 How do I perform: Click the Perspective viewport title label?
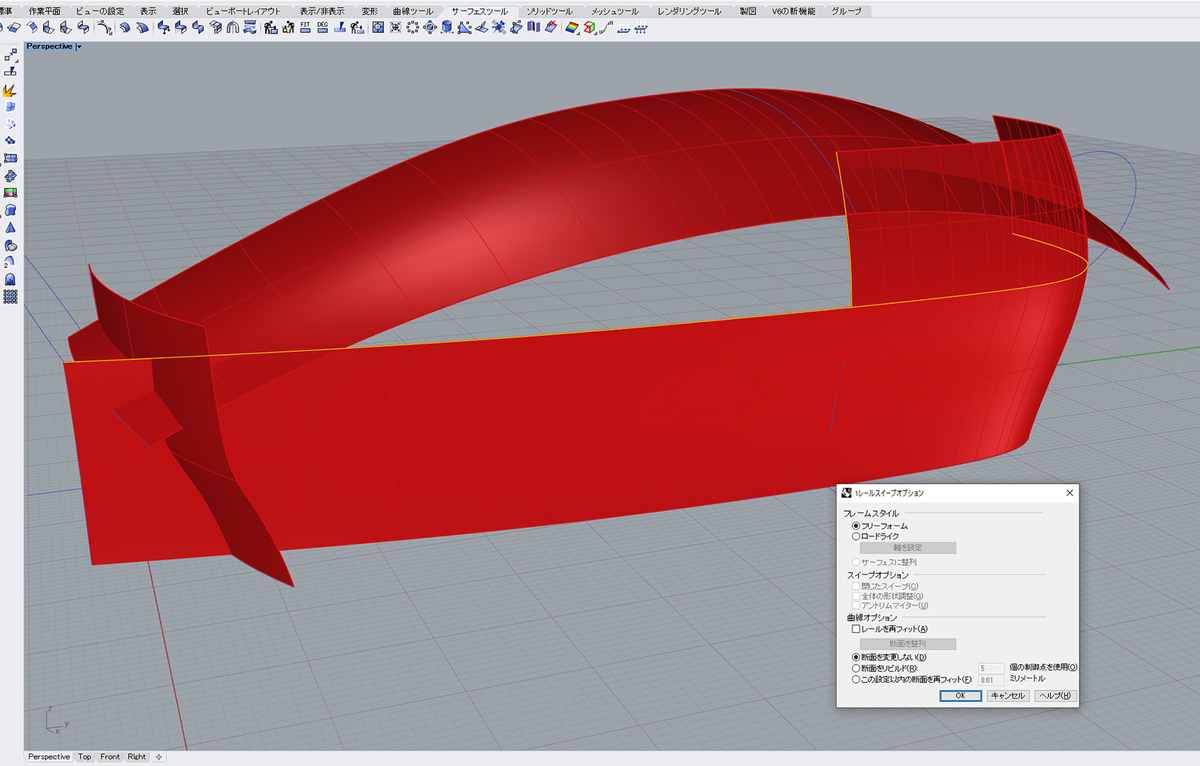pos(49,46)
